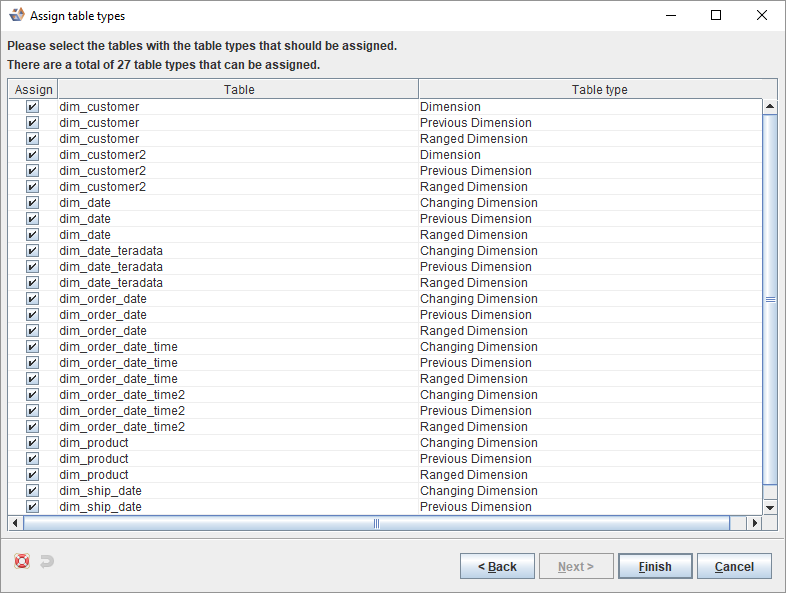The height and width of the screenshot is (593, 786).
Task: Uncheck Assign for dim_customer Dimension row
Action: click(32, 107)
